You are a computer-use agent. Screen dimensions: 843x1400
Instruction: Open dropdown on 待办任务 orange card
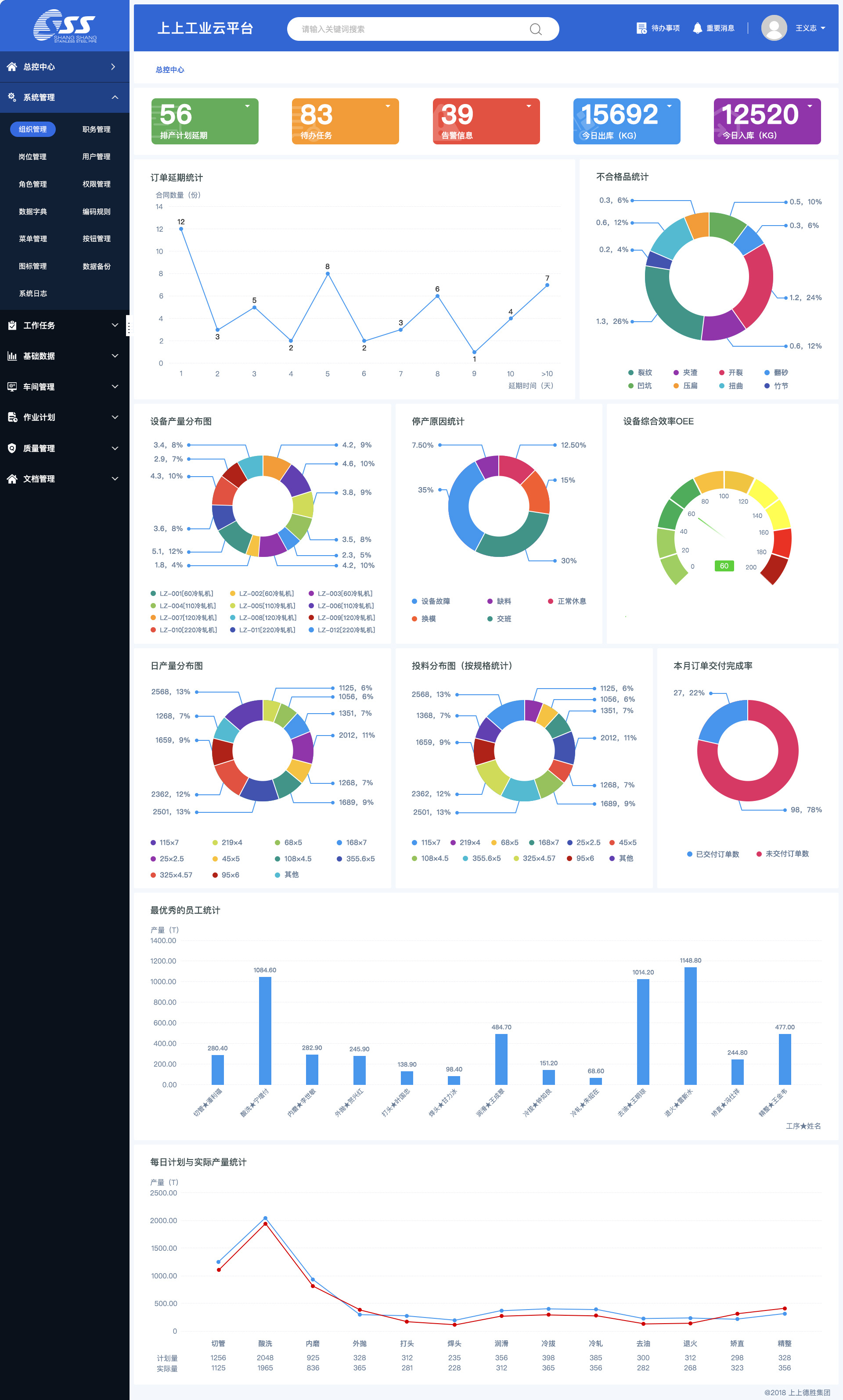(388, 106)
